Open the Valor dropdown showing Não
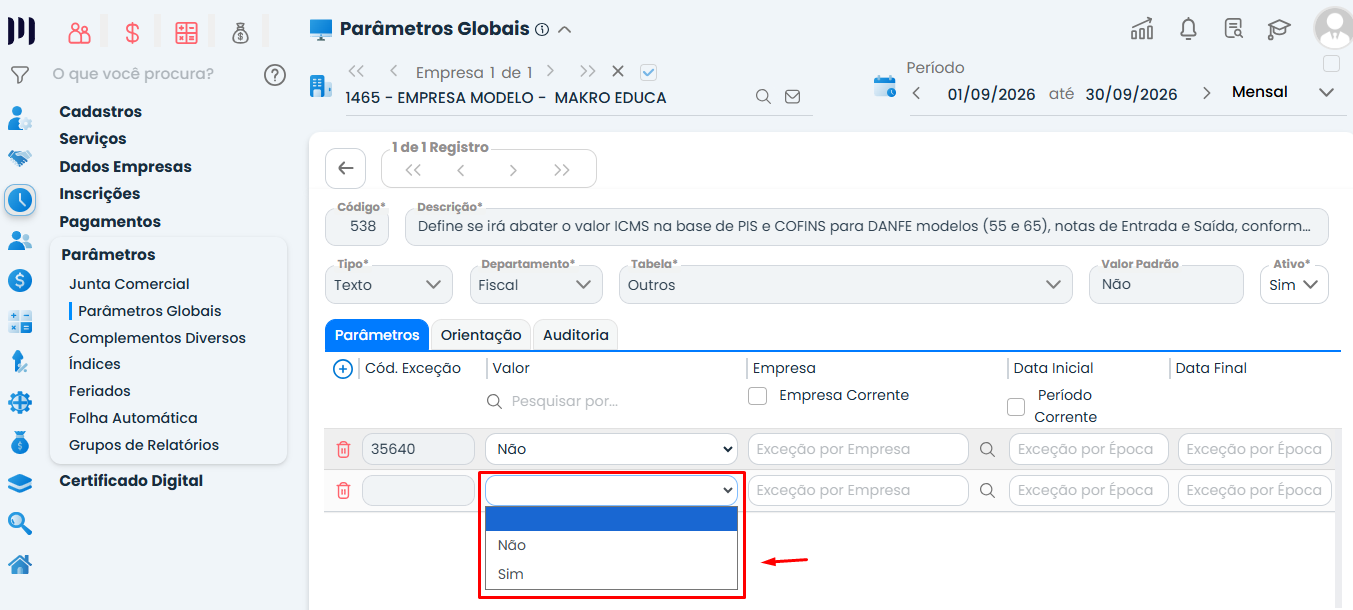 pos(611,449)
